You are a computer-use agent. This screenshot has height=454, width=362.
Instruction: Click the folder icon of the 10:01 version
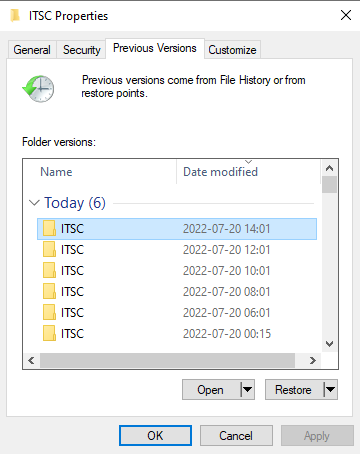point(49,271)
